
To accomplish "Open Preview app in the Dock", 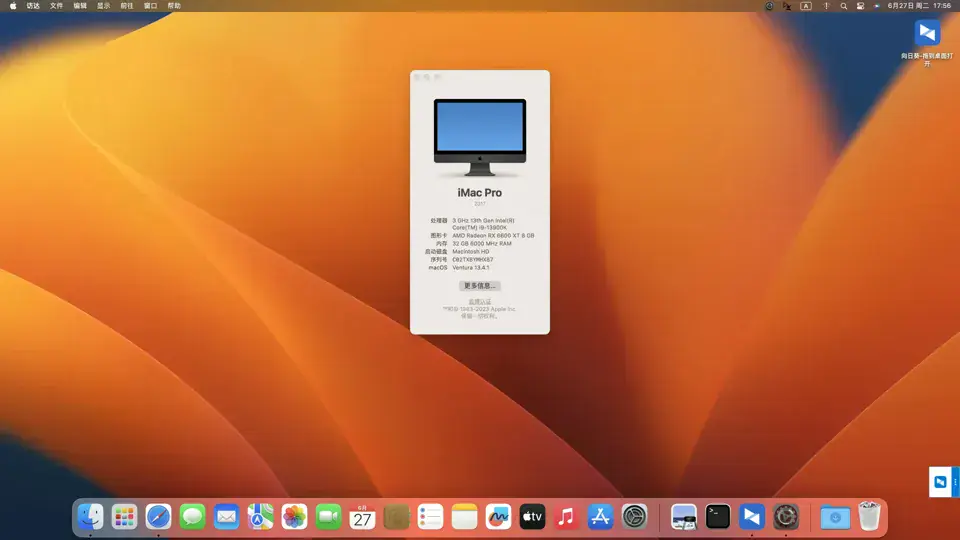I will coord(683,517).
